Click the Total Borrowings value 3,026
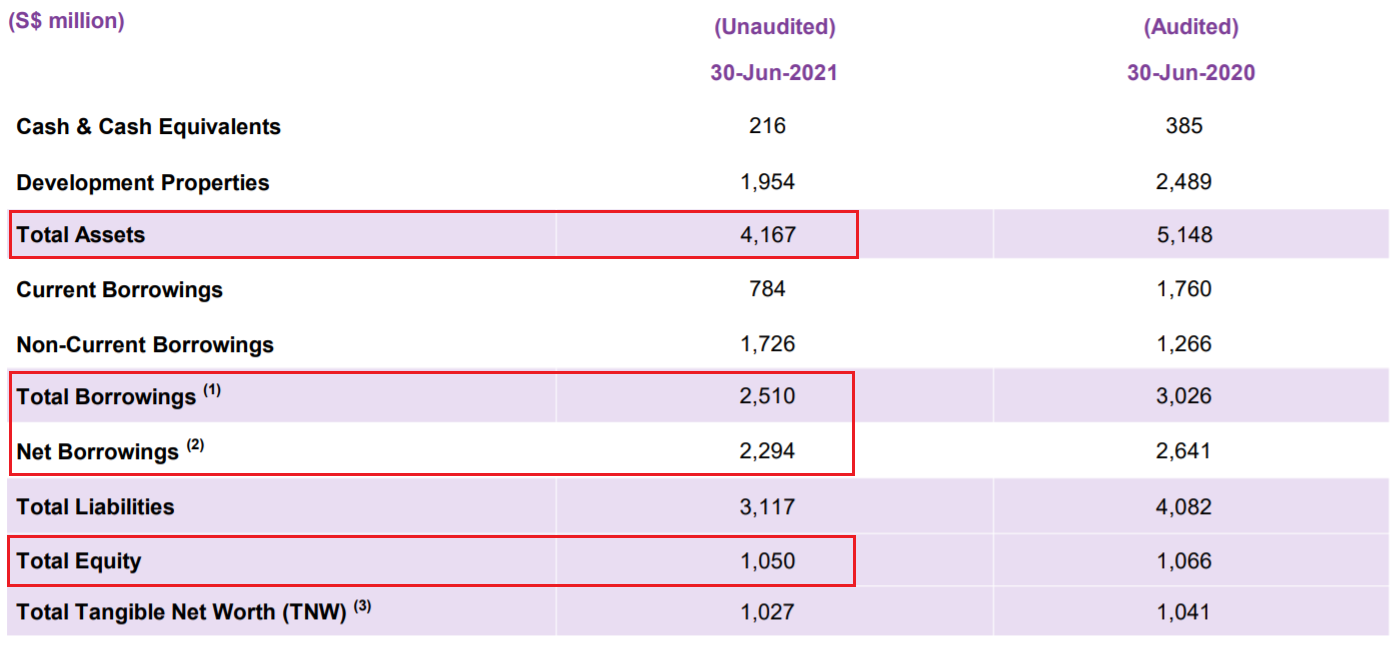This screenshot has width=1398, height=647. [x=1184, y=396]
